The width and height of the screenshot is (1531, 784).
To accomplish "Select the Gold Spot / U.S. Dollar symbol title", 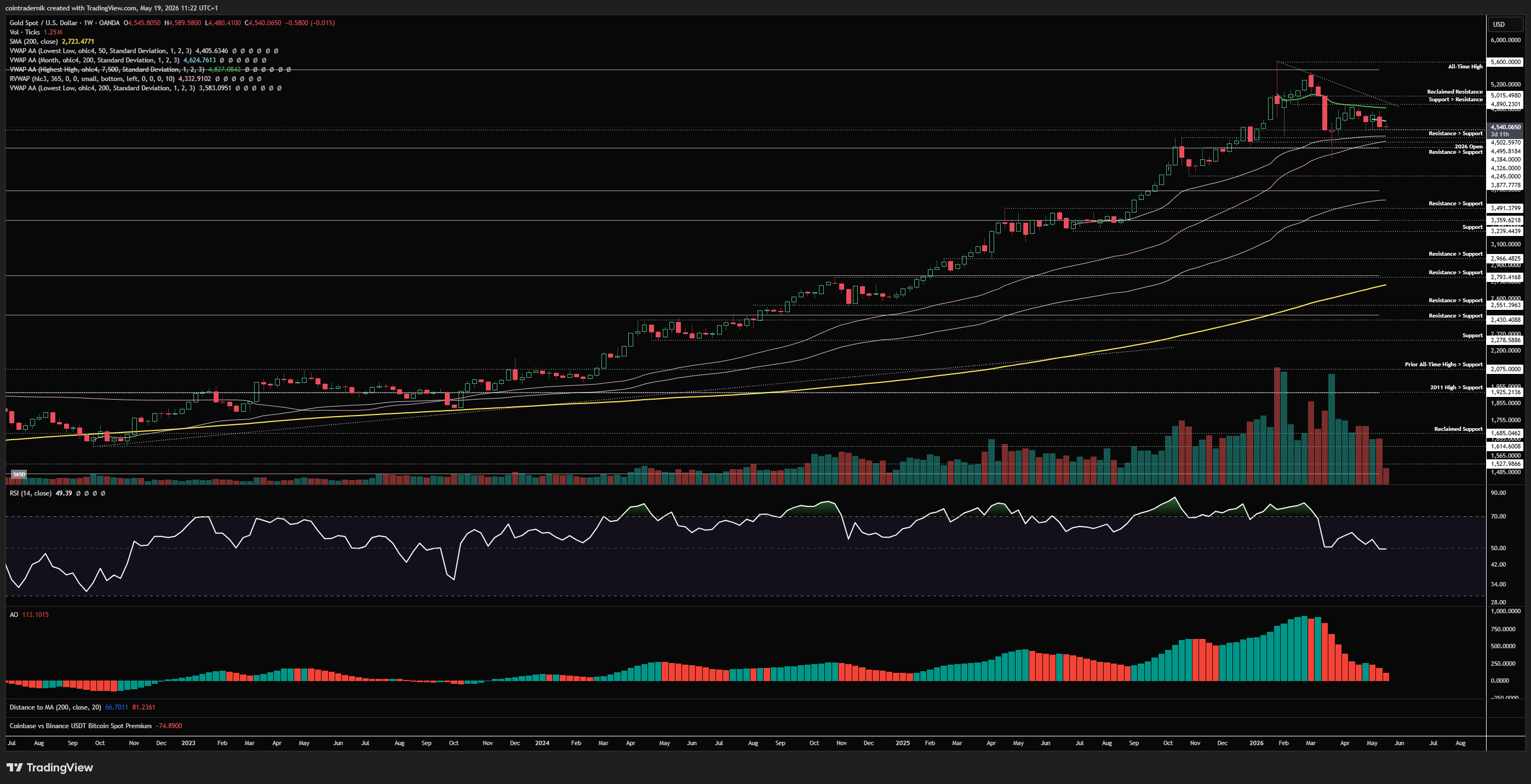I will (43, 23).
